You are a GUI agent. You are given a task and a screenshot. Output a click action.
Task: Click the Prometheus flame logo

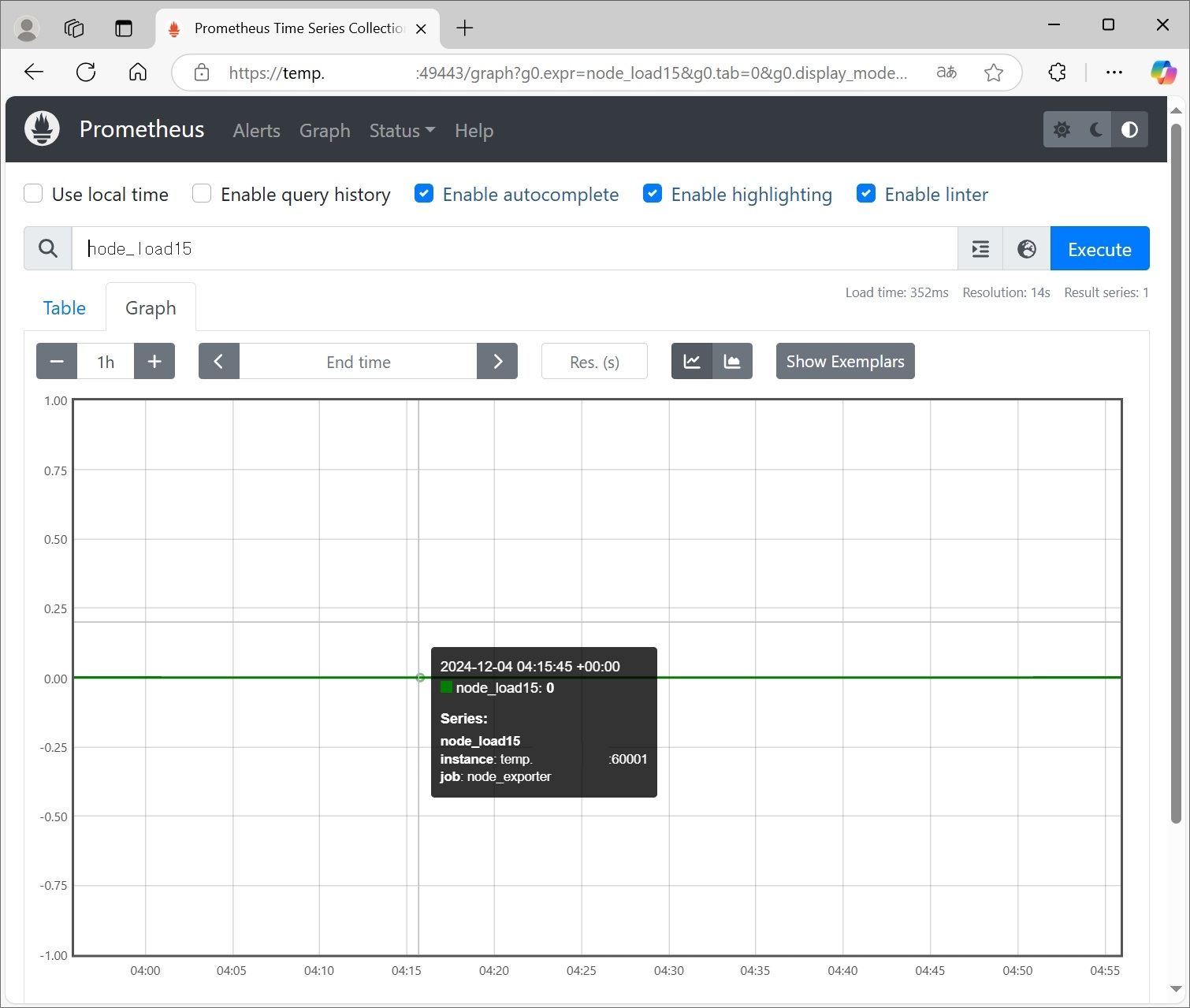point(43,129)
